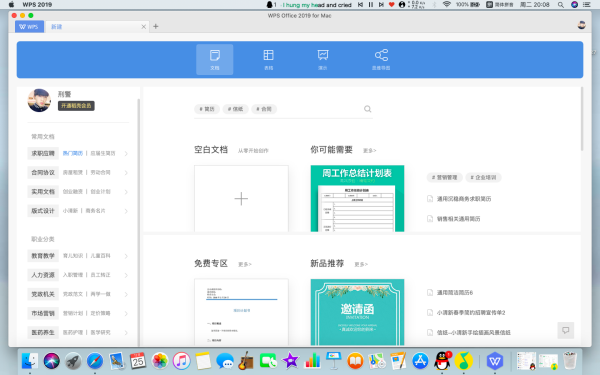This screenshot has width=600, height=375.
Task: Expand the 合同协议 category chevron
Action: point(126,173)
